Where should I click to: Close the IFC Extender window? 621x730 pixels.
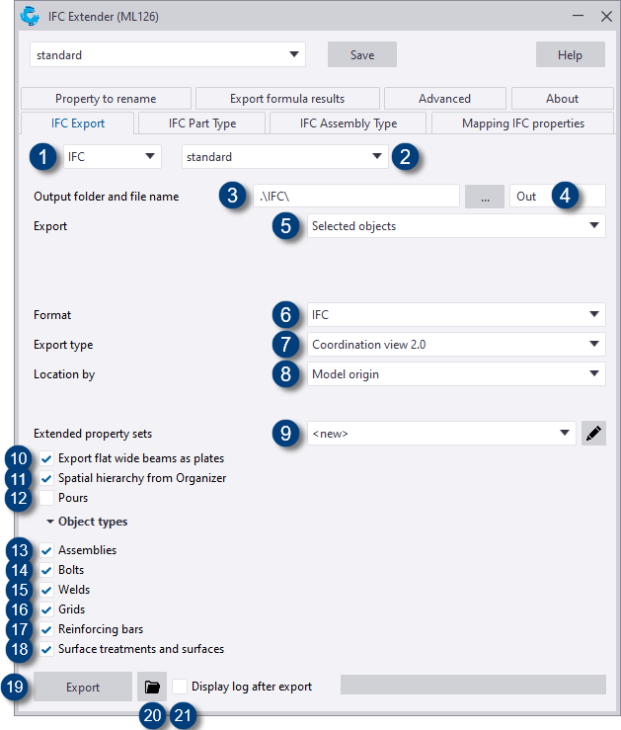tap(606, 16)
